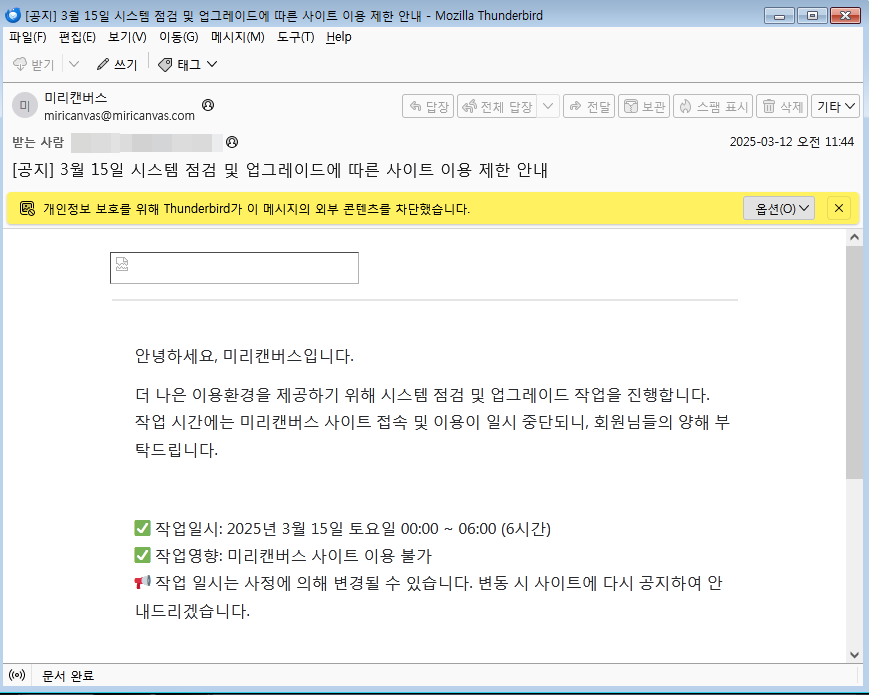Click the 받기 get messages button
Image resolution: width=869 pixels, height=695 pixels.
coord(34,64)
